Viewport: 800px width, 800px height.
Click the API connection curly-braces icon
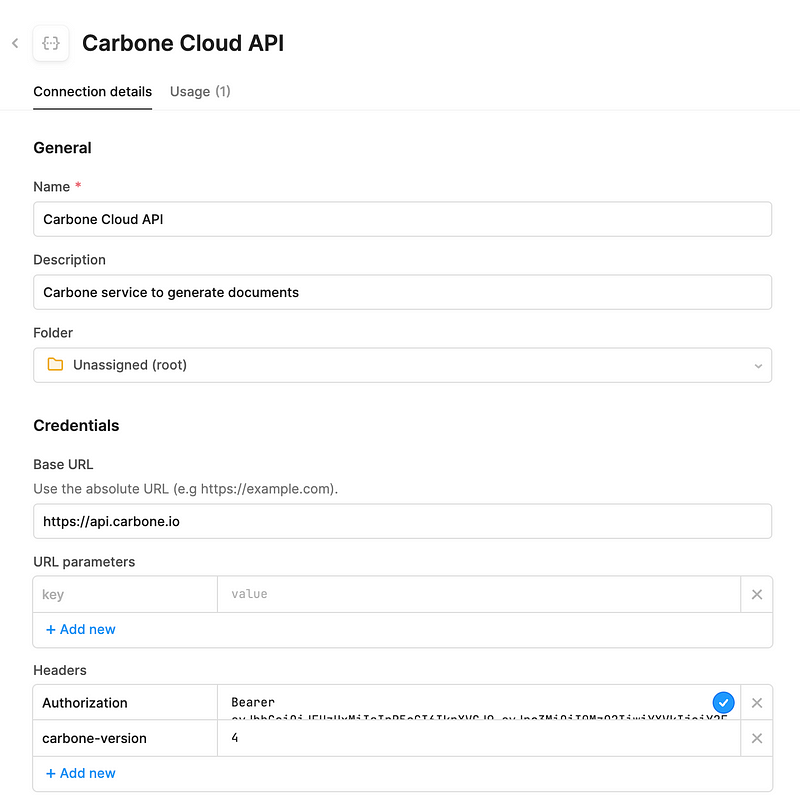click(x=51, y=43)
